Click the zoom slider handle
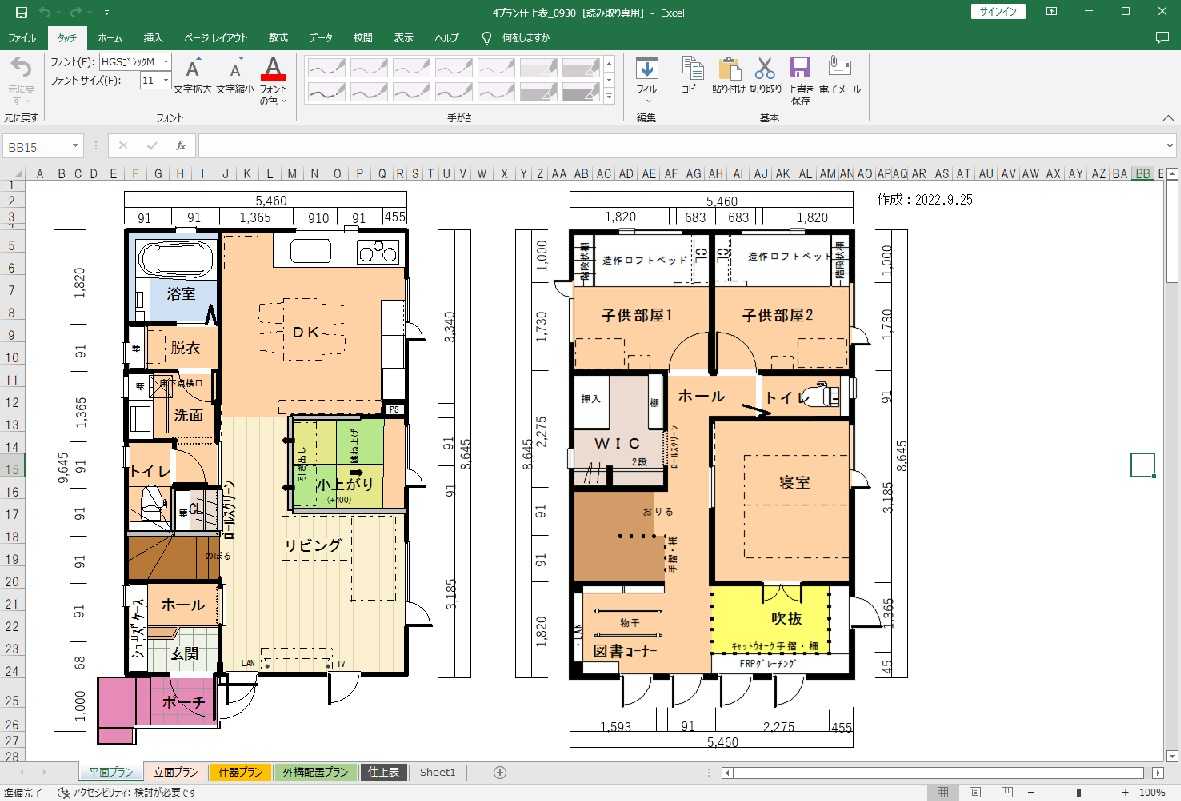 click(x=1079, y=792)
